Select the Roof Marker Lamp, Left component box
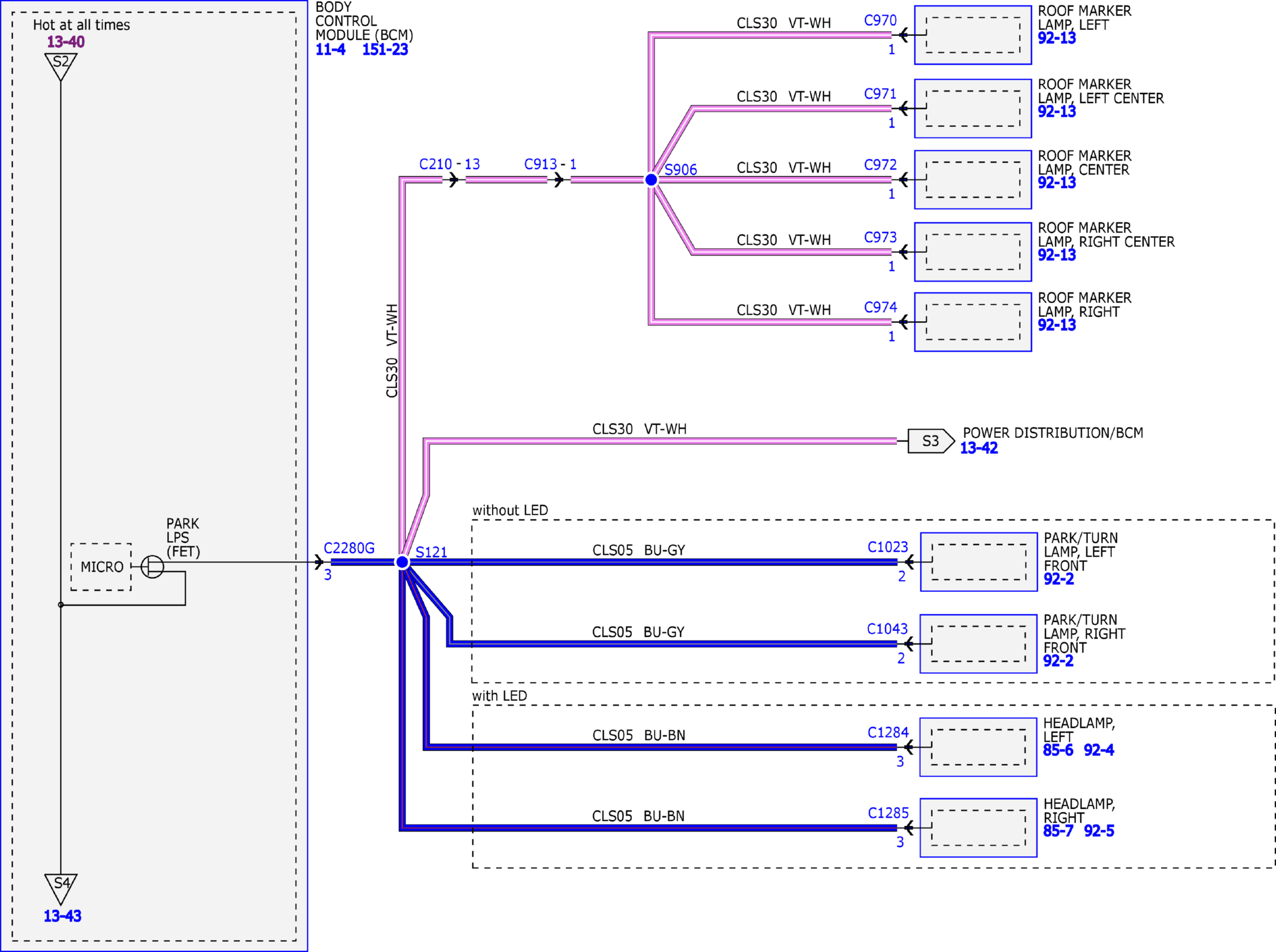This screenshot has width=1276, height=952. click(x=973, y=35)
